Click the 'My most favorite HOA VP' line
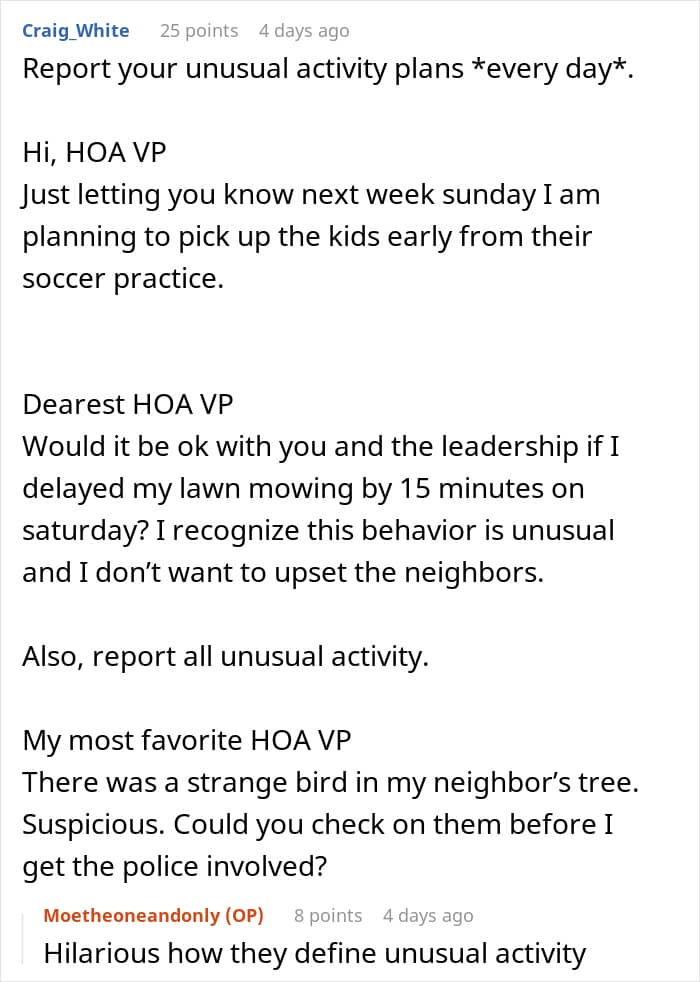Viewport: 700px width, 982px height. click(x=187, y=740)
